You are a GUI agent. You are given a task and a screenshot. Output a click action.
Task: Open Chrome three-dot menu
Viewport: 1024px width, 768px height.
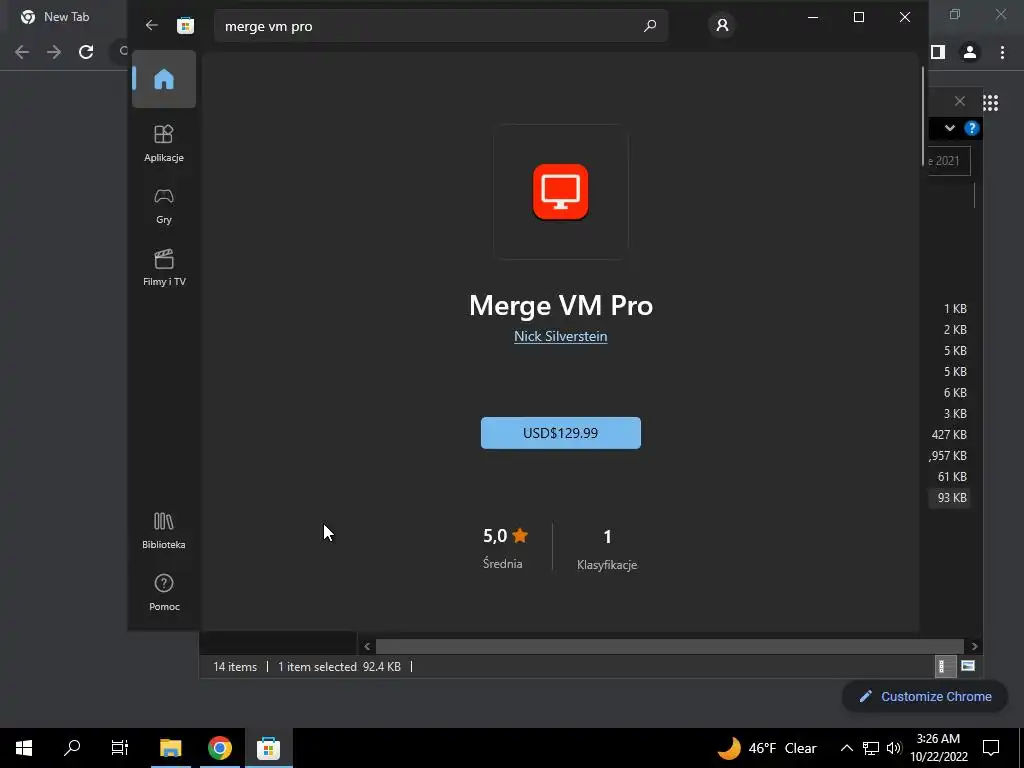point(1002,52)
